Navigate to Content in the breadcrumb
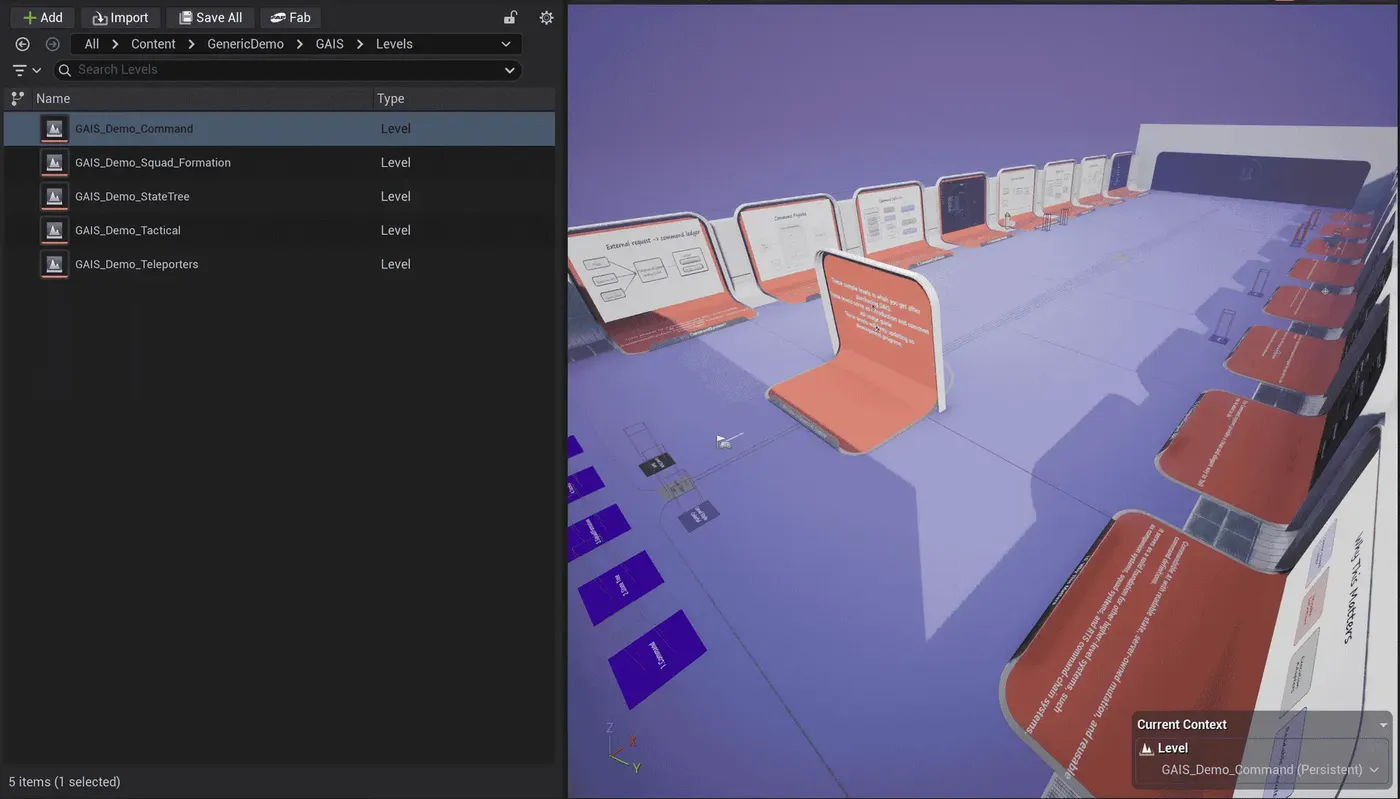This screenshot has width=1400, height=799. [x=153, y=44]
